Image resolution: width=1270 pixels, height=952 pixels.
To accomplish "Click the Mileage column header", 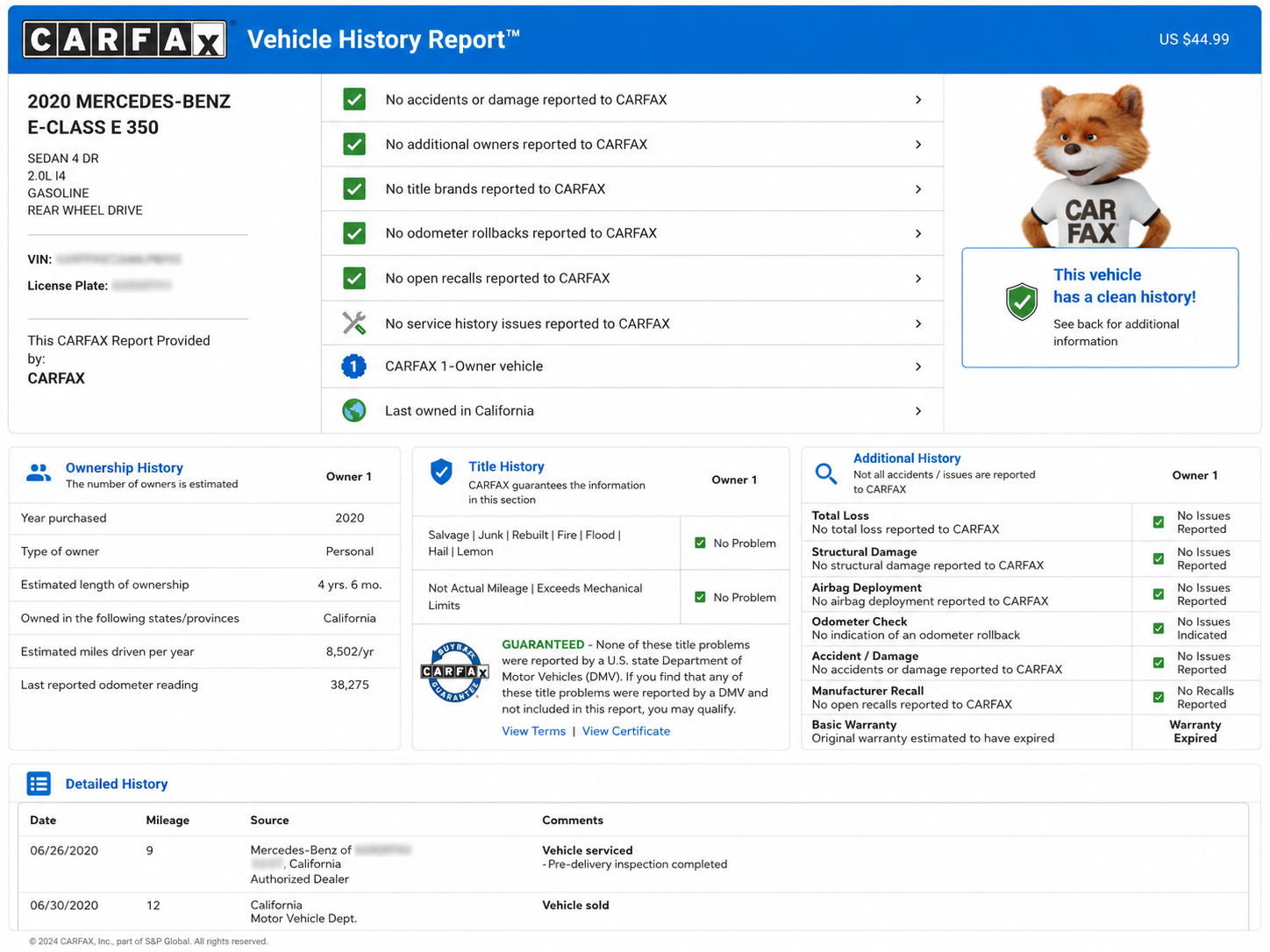I will 168,821.
